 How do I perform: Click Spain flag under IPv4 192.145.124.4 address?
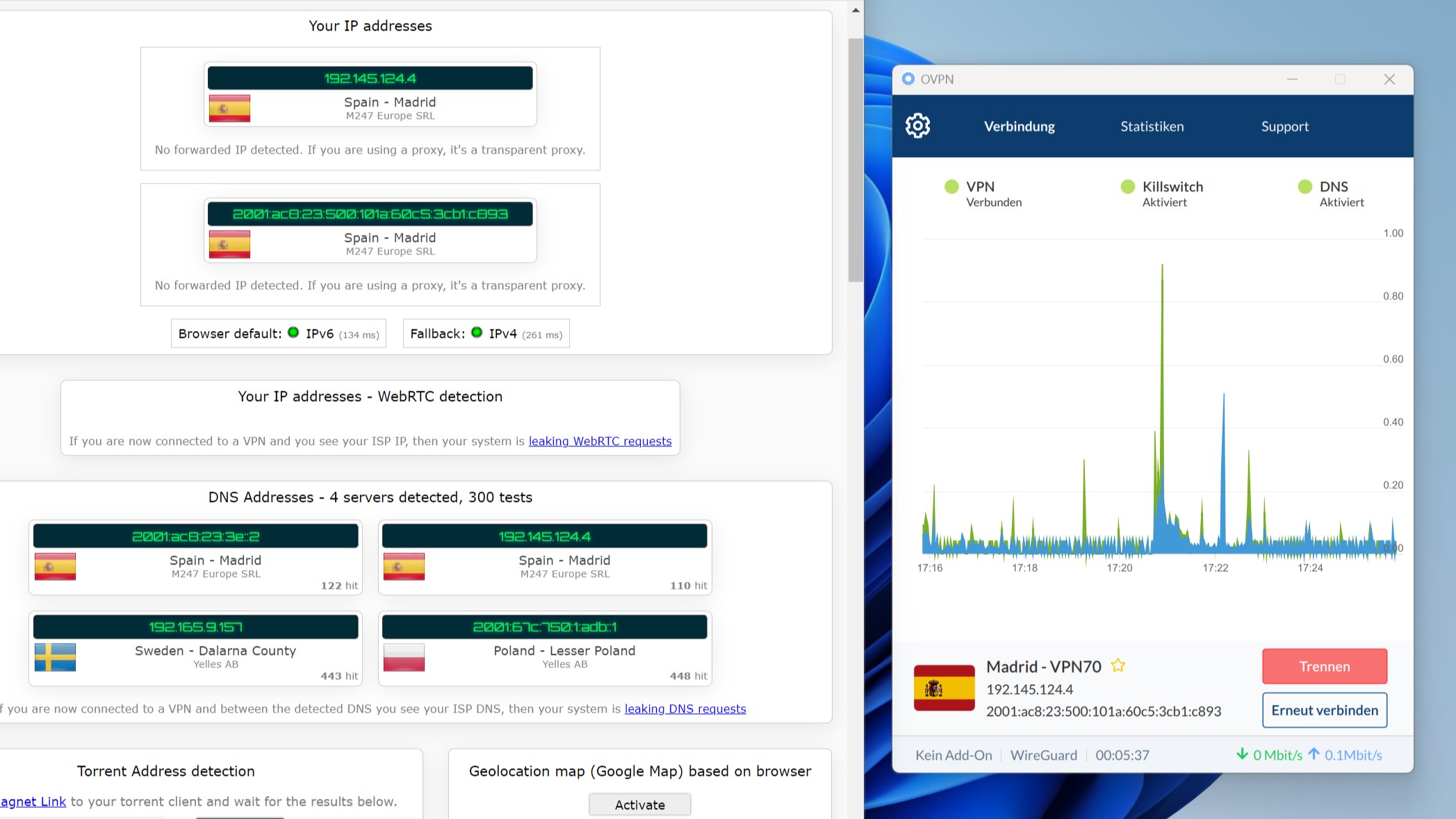(x=229, y=108)
